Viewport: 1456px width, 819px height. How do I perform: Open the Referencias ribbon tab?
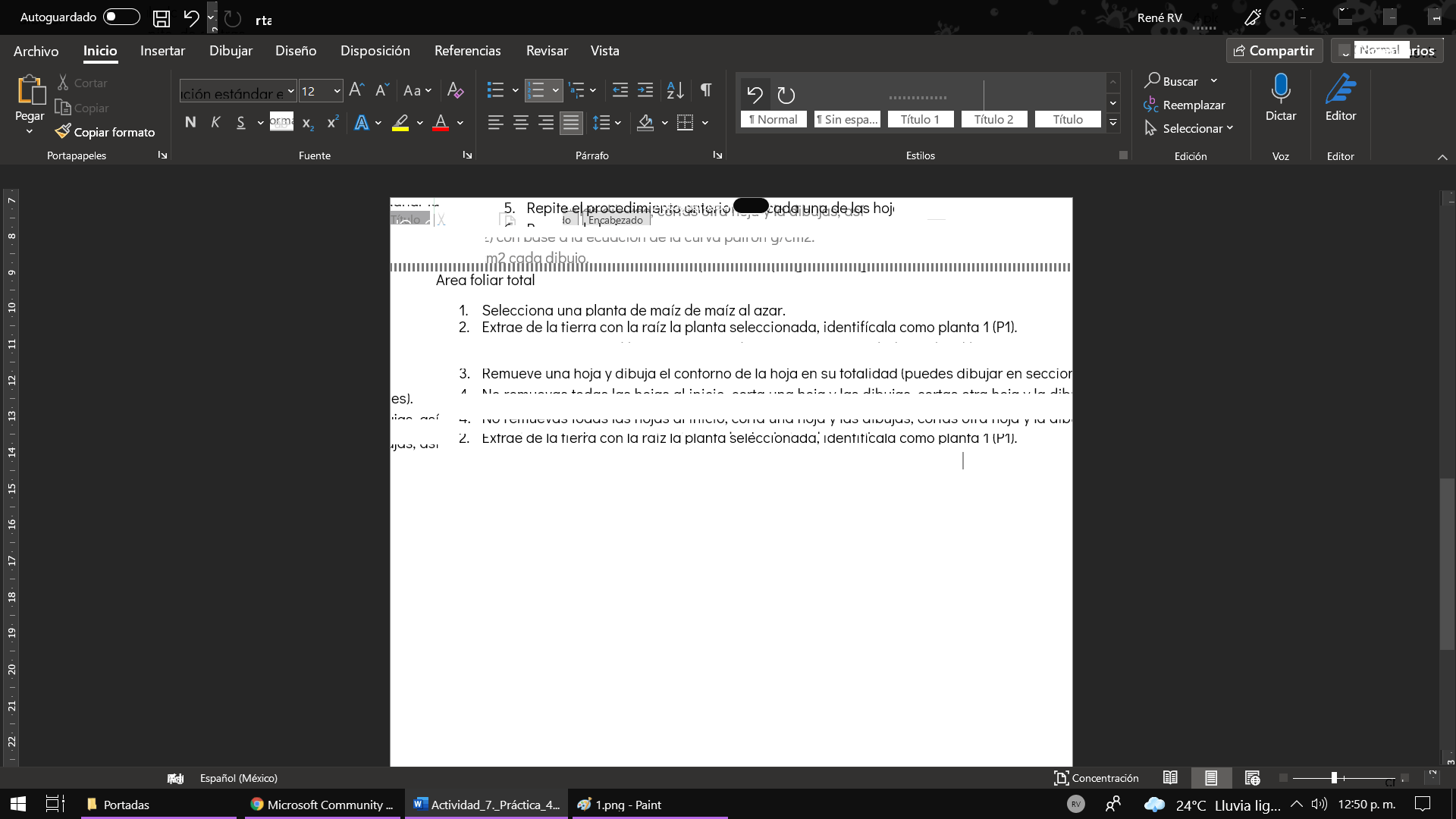tap(467, 51)
